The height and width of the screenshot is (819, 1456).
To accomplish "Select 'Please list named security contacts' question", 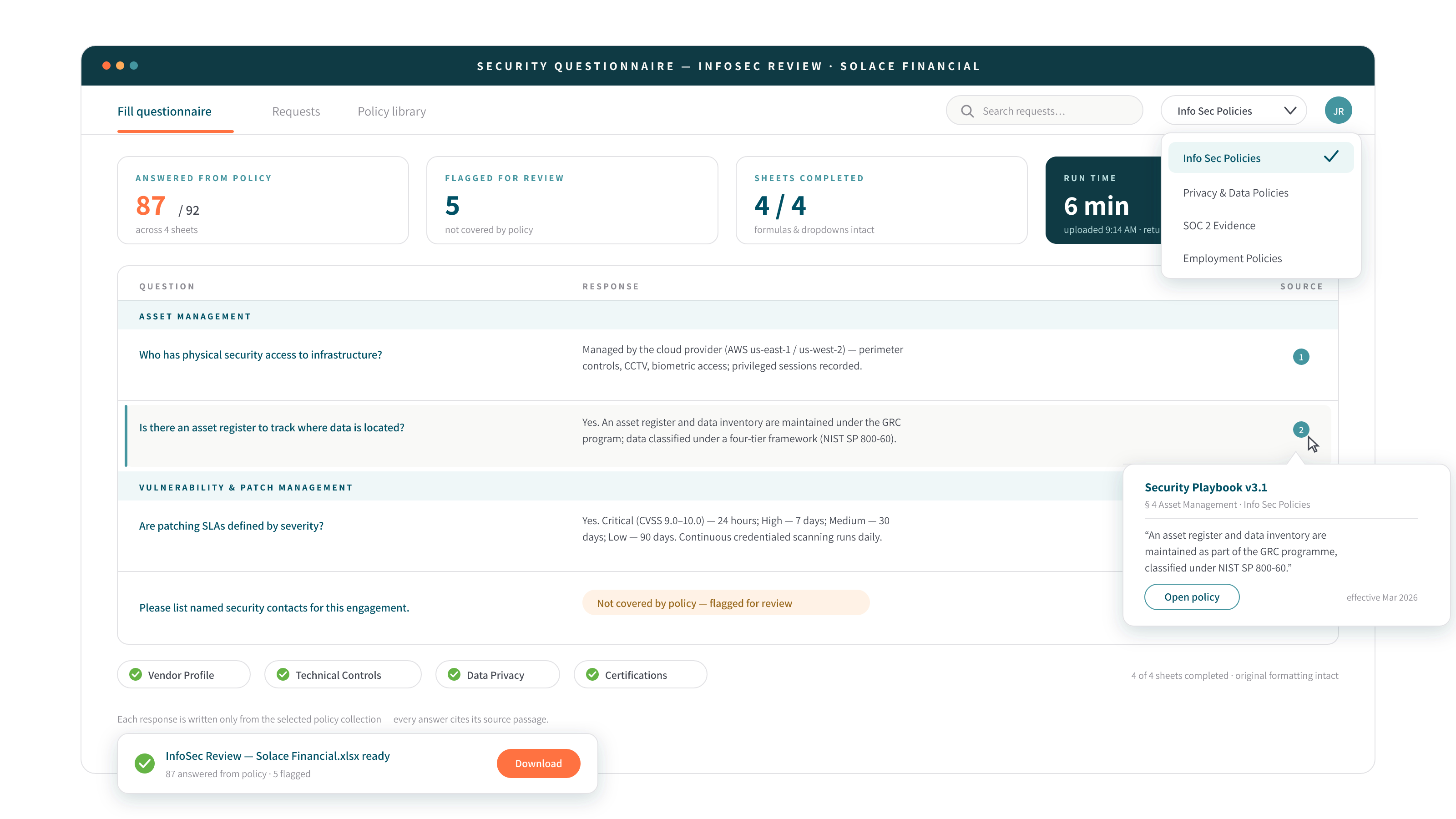I will tap(273, 607).
